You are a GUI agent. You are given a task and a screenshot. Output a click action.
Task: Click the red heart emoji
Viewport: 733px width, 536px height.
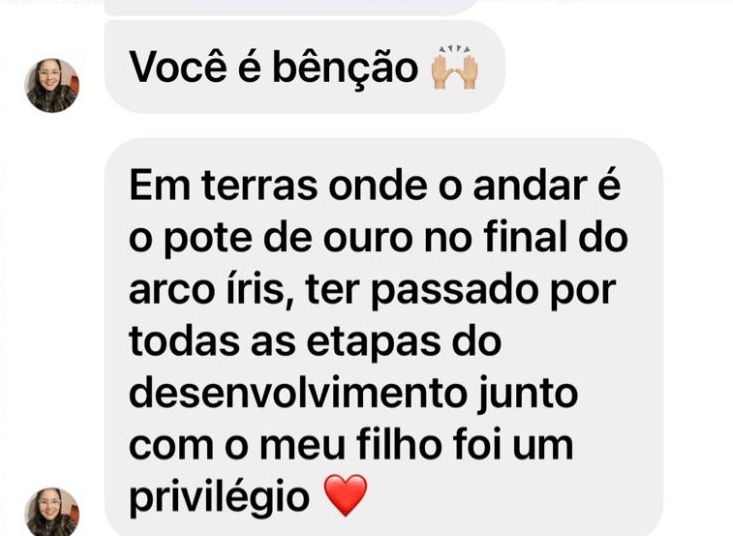point(345,495)
